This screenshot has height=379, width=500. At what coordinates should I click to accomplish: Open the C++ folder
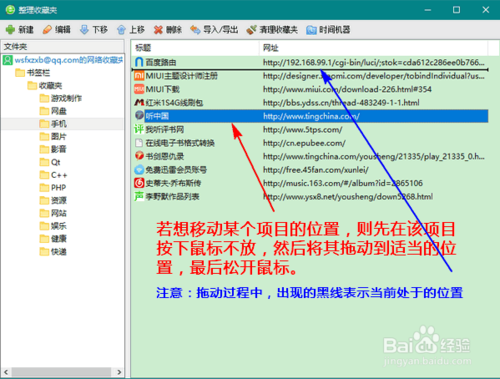click(x=53, y=175)
